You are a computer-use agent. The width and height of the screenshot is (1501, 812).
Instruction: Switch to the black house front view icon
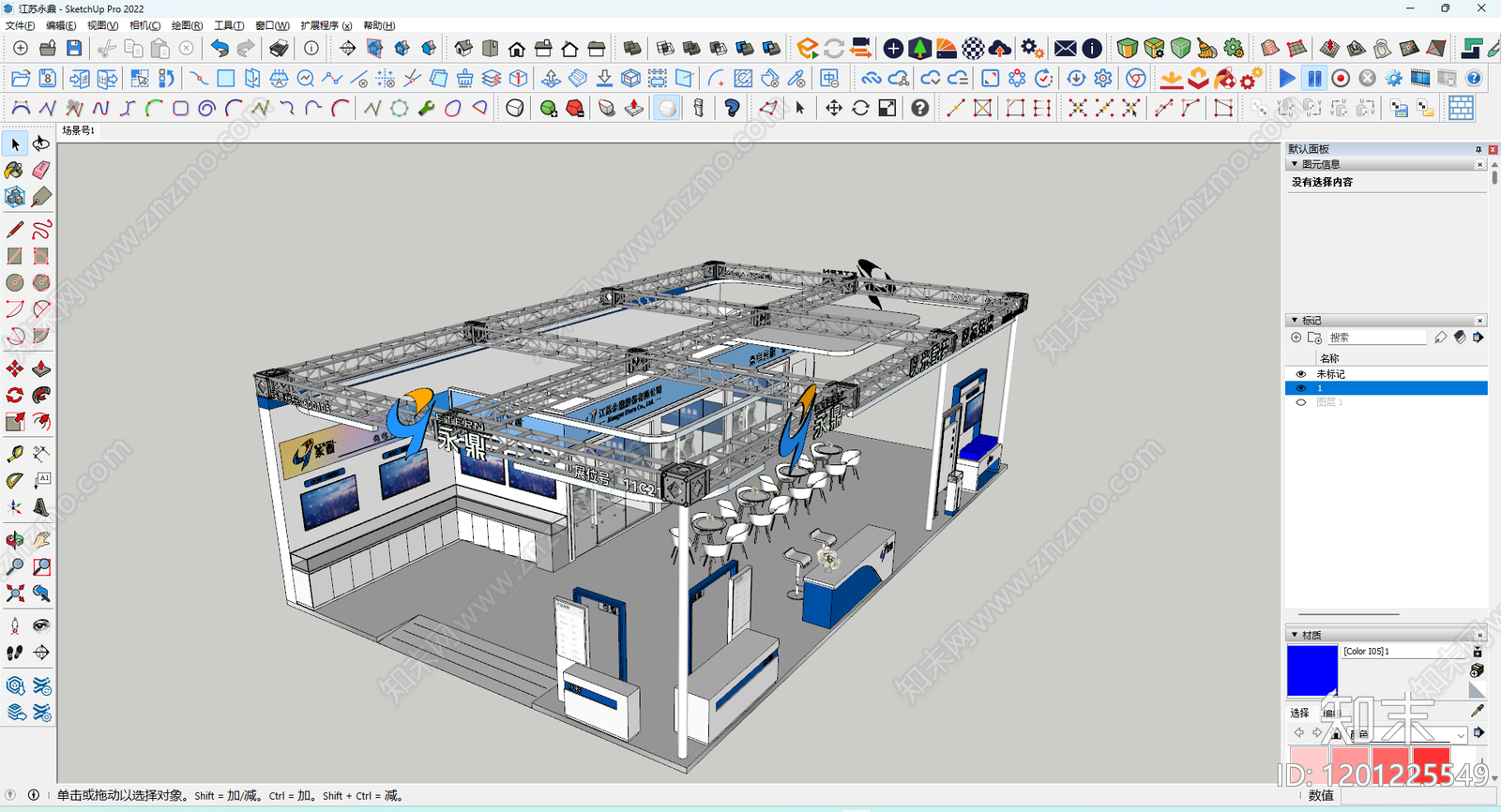point(517,48)
